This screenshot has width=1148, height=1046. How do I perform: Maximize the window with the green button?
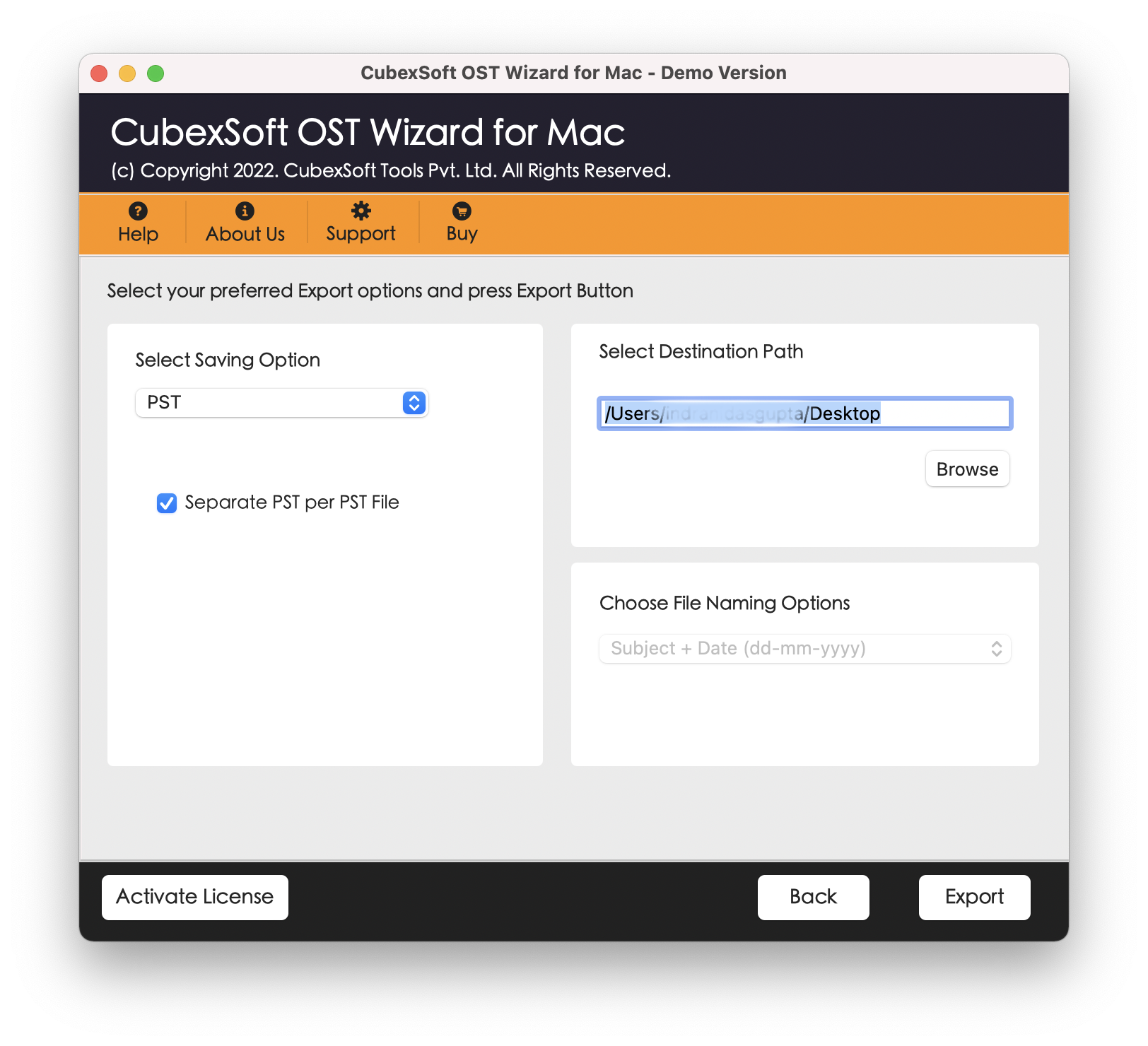(x=156, y=74)
